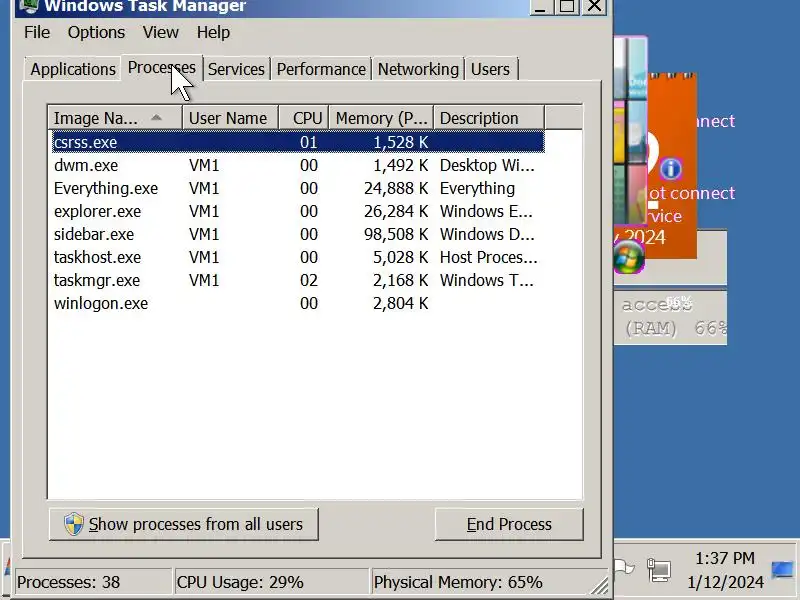Open the Options menu
This screenshot has width=800, height=600.
point(96,32)
